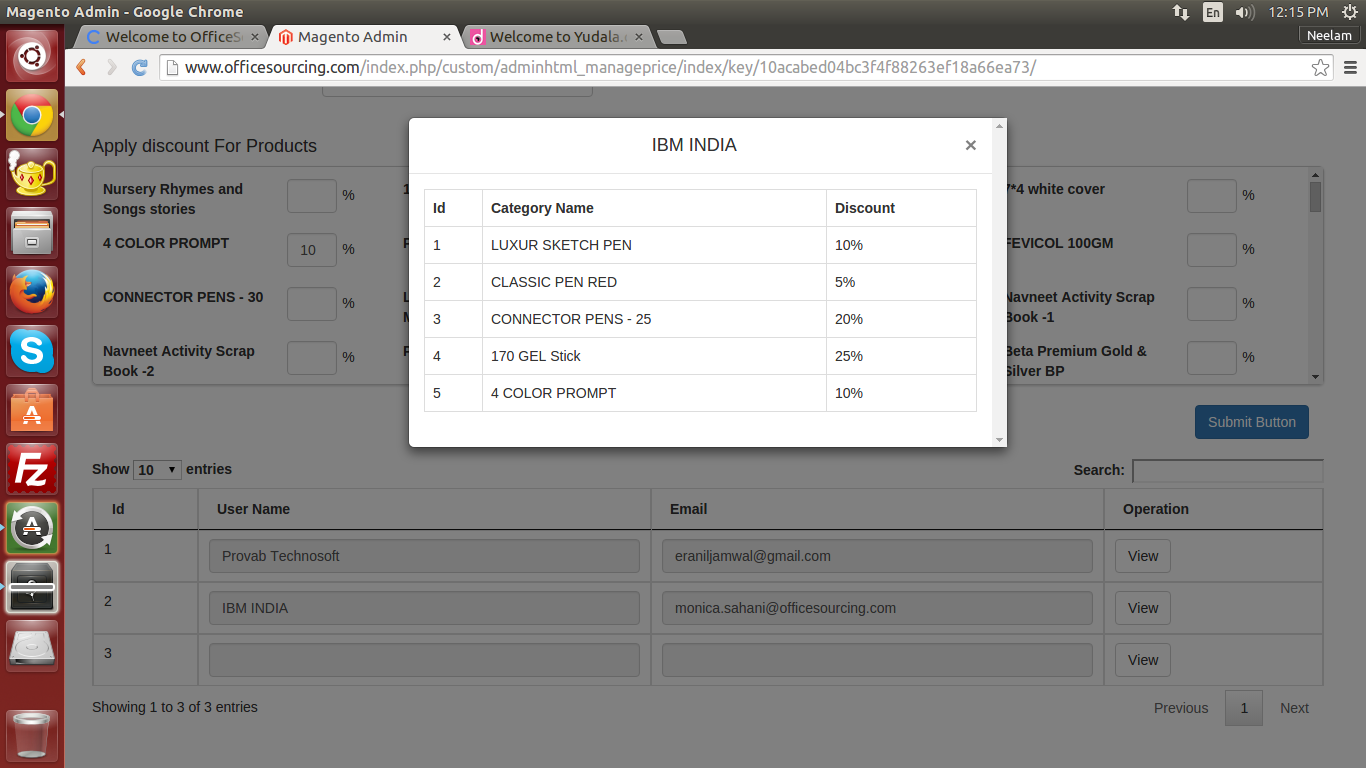Viewport: 1366px width, 768px height.
Task: Open Ubuntu Software Center dock icon
Action: [x=32, y=410]
